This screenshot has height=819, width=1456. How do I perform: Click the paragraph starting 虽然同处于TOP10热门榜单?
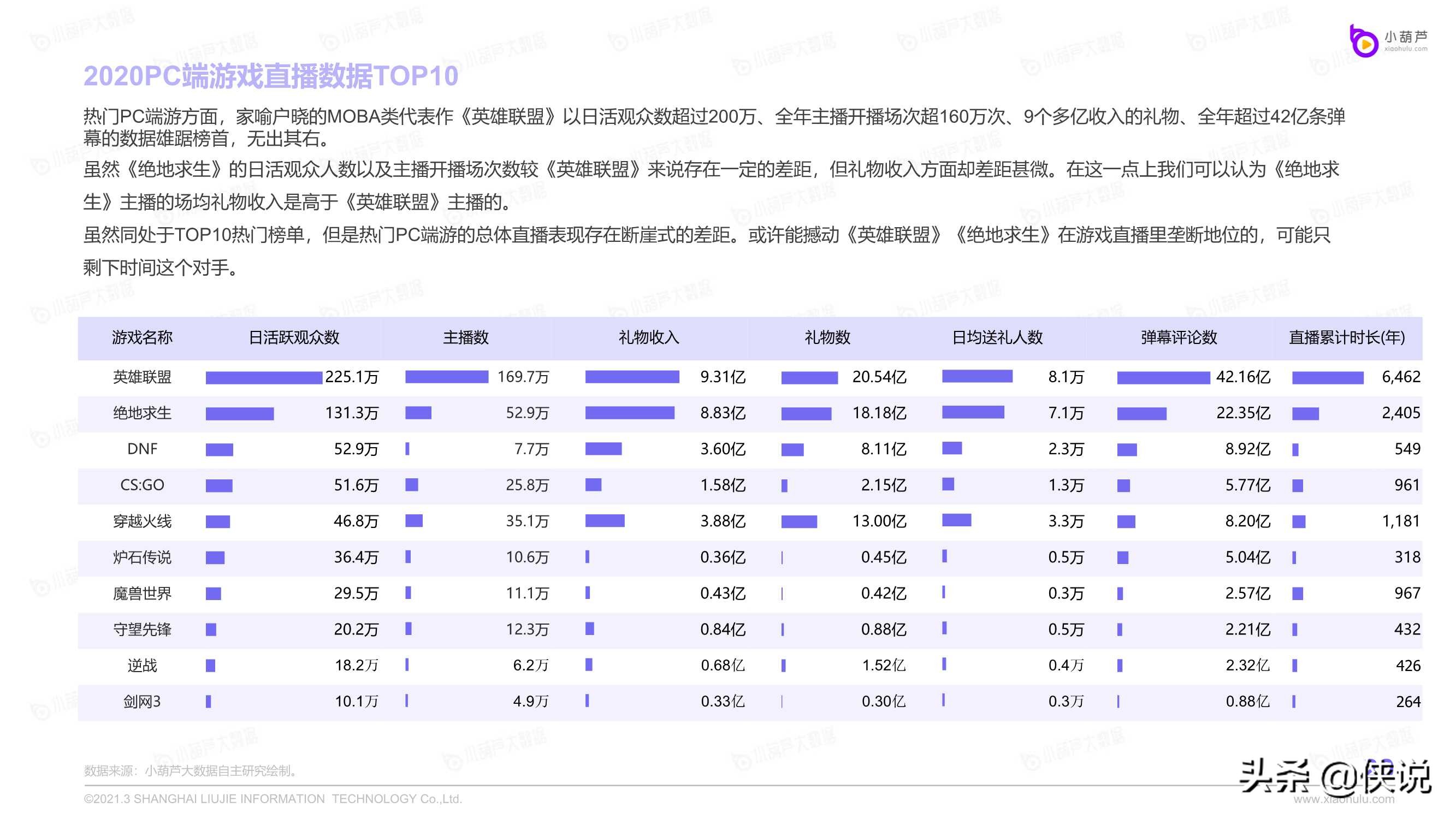(x=707, y=251)
